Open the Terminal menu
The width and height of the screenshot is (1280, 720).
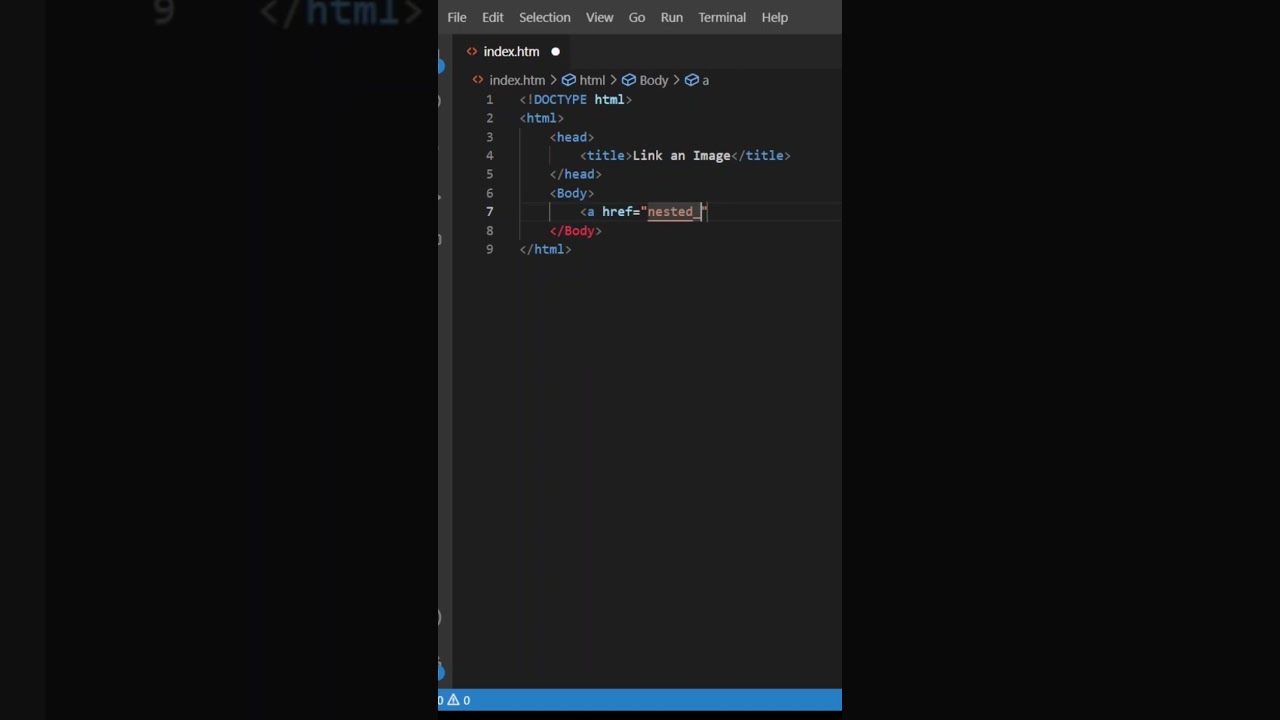(x=722, y=17)
